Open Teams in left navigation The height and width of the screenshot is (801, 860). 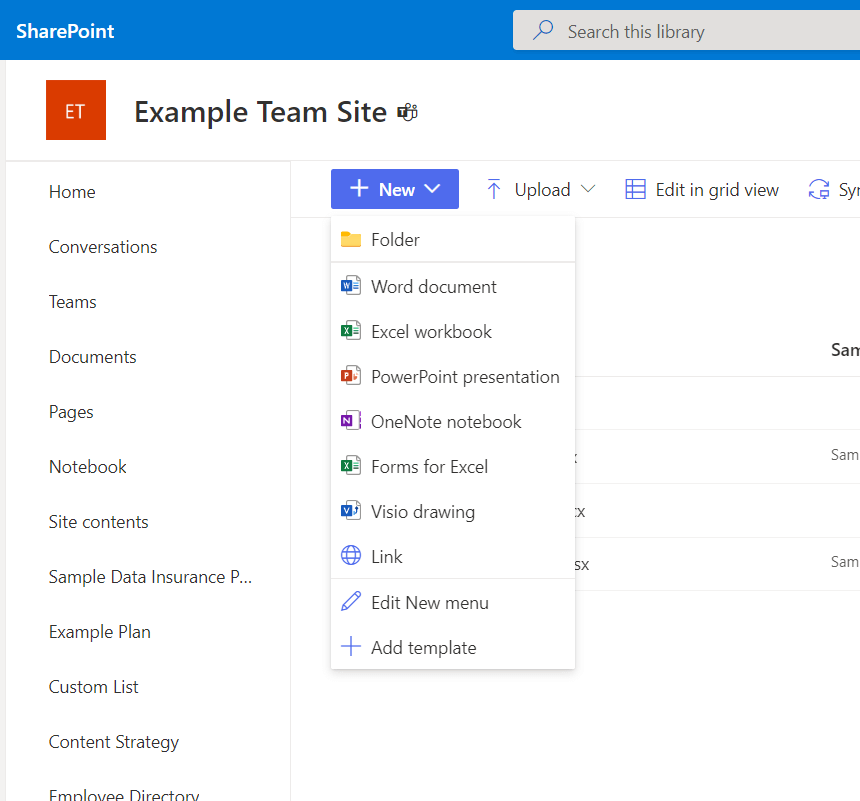72,302
